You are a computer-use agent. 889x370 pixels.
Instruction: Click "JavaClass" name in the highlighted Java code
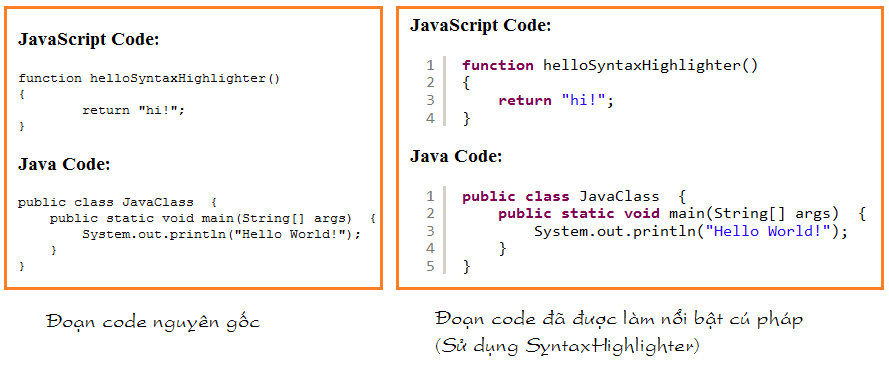pos(619,197)
